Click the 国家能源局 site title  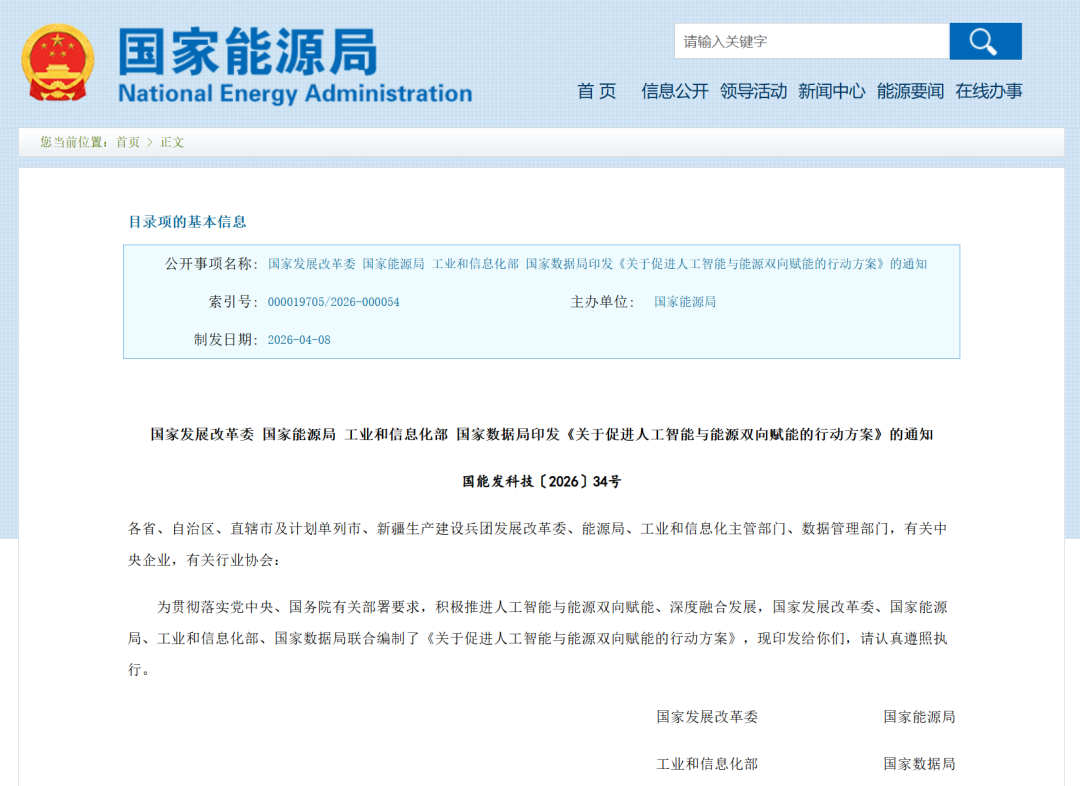pos(248,52)
